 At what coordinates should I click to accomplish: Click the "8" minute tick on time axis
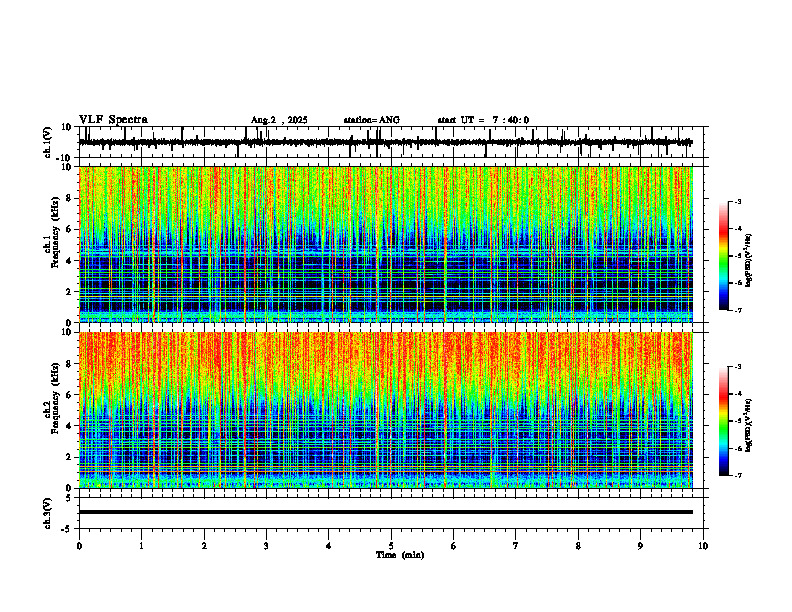[578, 546]
